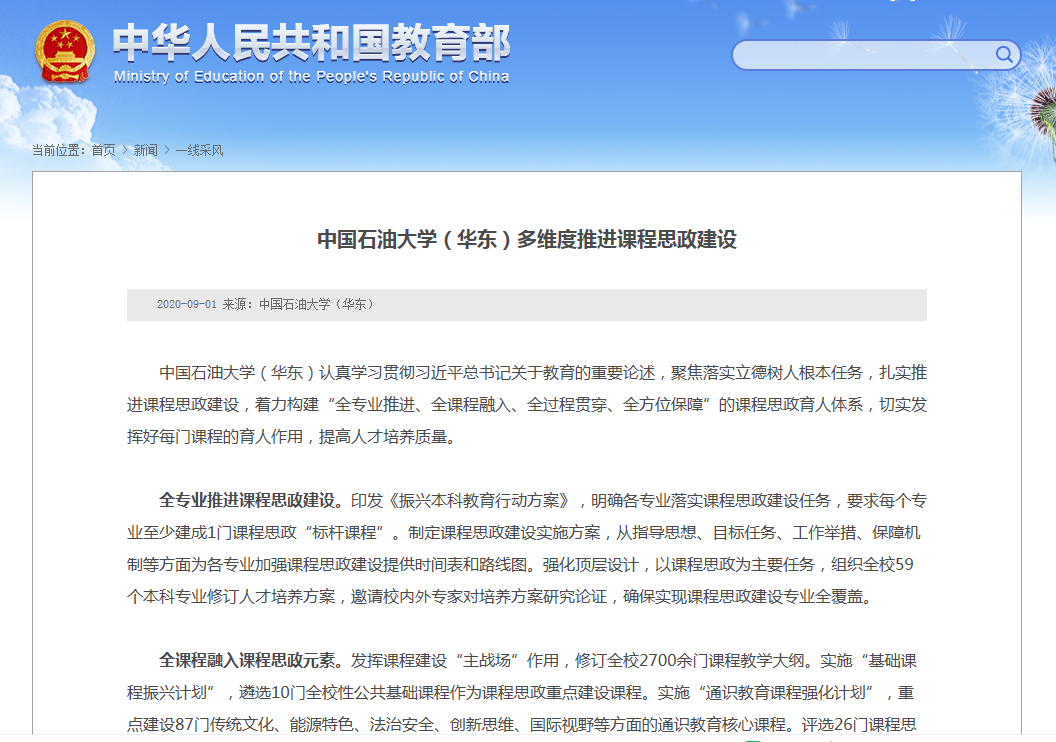The height and width of the screenshot is (742, 1056).
Task: Click the chevron between 首页 and 新闻
Action: point(125,150)
